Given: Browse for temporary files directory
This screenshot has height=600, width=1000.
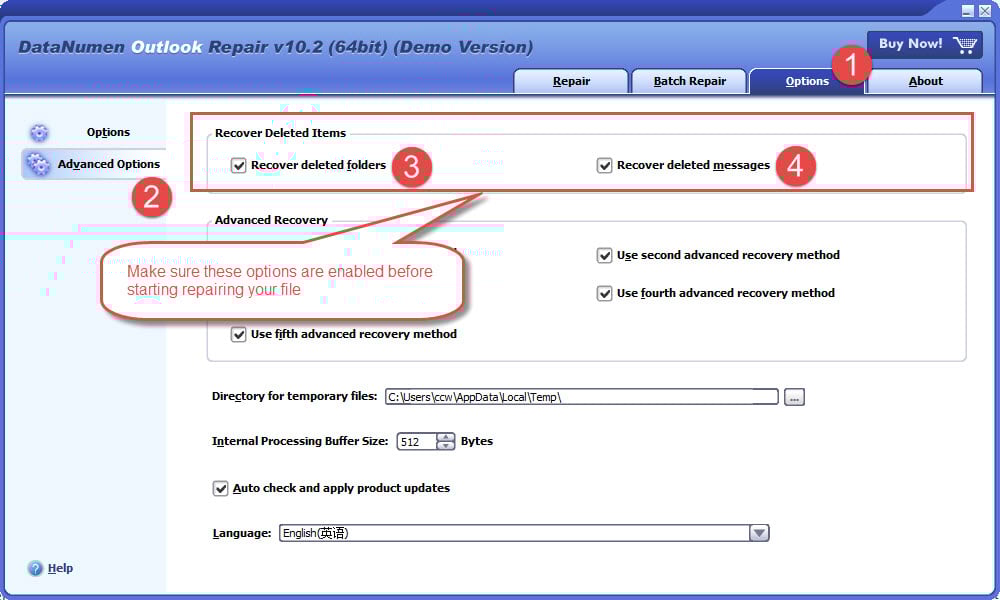Looking at the screenshot, I should pos(794,397).
